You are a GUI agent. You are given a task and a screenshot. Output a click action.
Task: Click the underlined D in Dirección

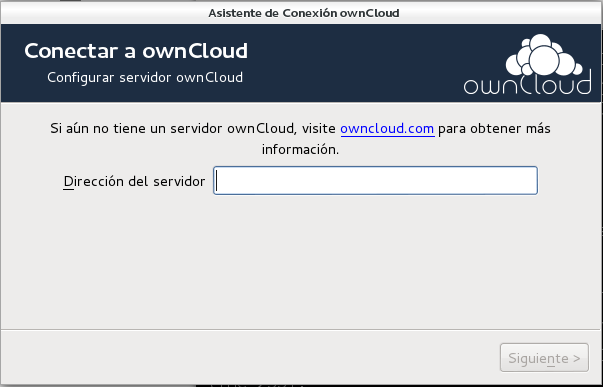pyautogui.click(x=68, y=181)
